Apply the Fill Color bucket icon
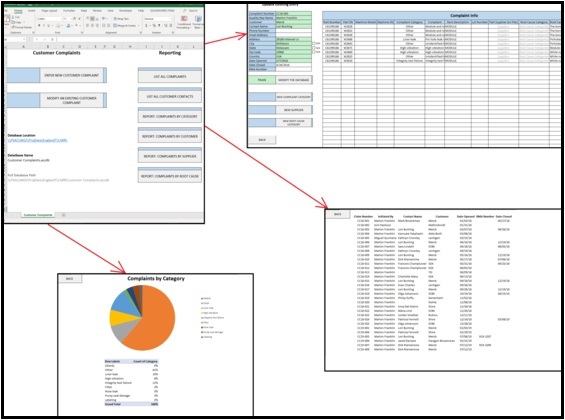This screenshot has height=420, width=565. coord(68,26)
